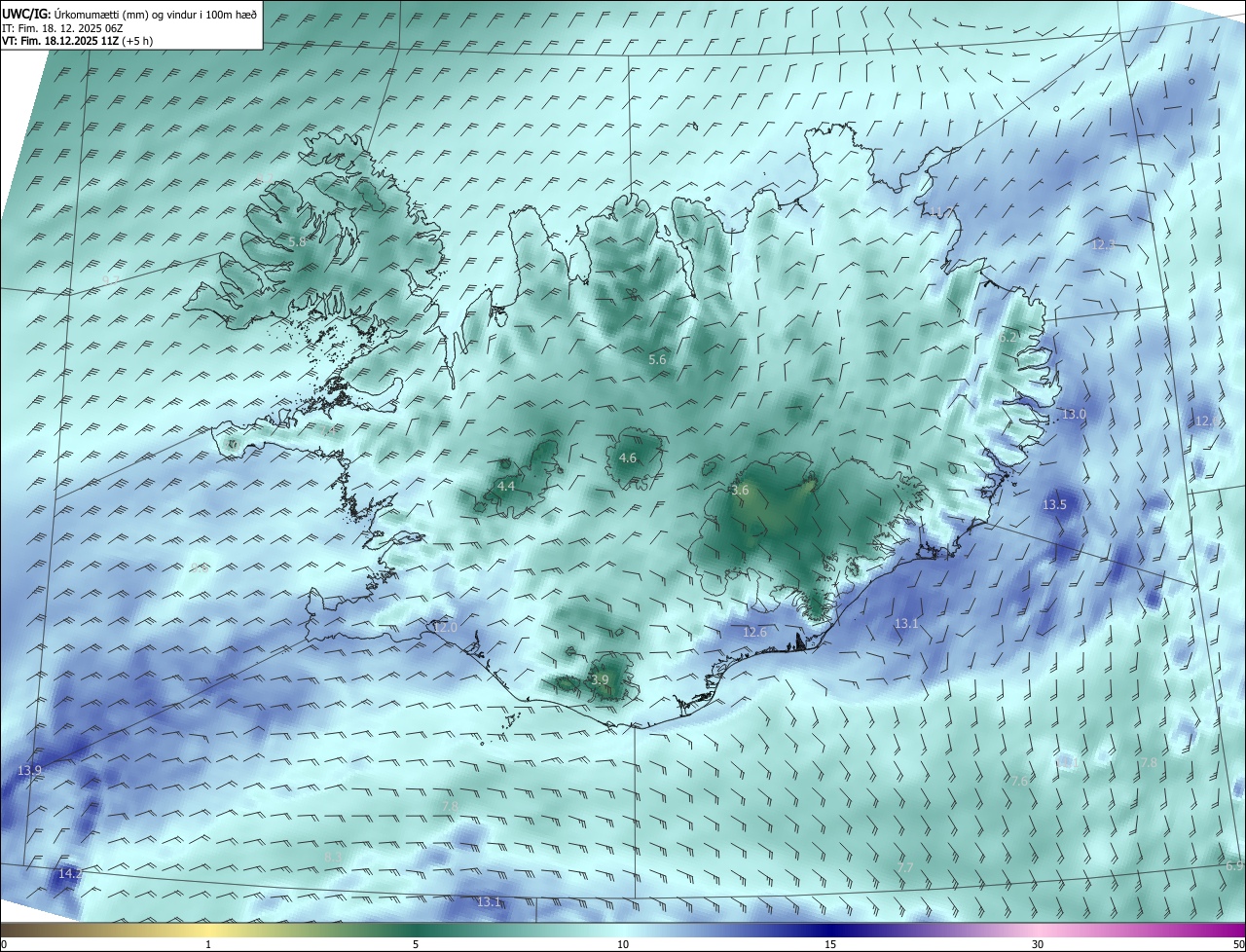Click the colorbar tick labeled 15
The width and height of the screenshot is (1246, 952).
tap(830, 944)
